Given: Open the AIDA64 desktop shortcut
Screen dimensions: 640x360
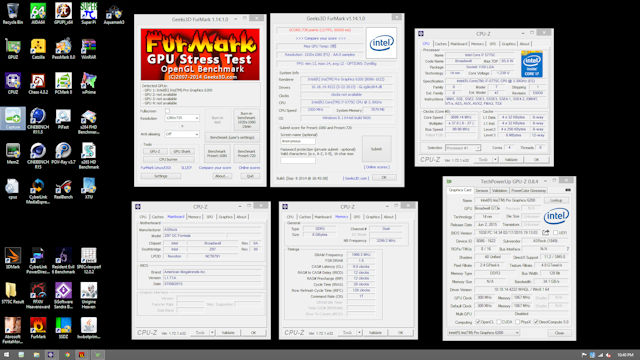Looking at the screenshot, I should [38, 13].
